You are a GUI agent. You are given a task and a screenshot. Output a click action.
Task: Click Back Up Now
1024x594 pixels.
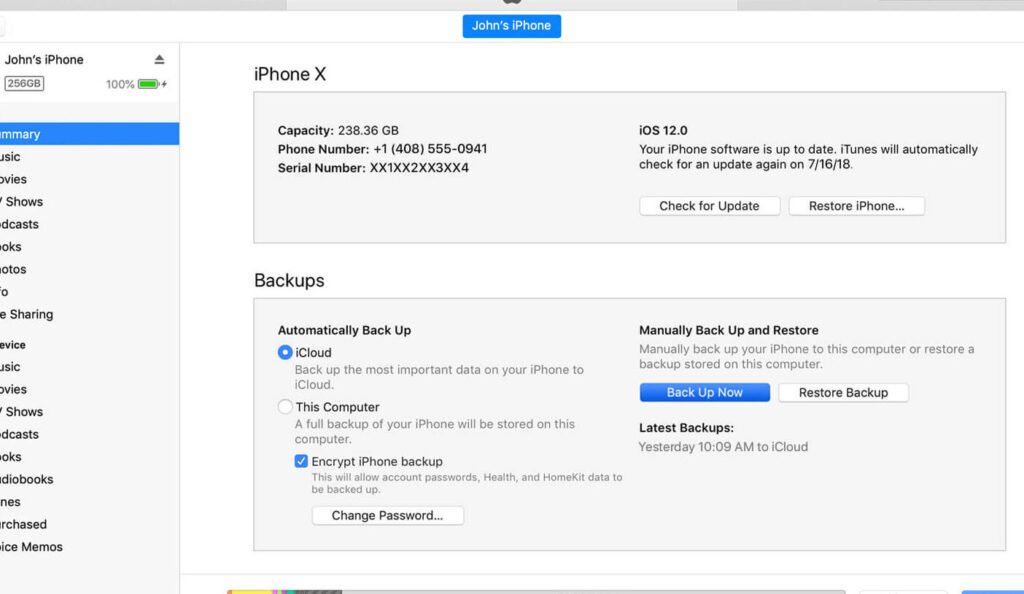point(705,392)
